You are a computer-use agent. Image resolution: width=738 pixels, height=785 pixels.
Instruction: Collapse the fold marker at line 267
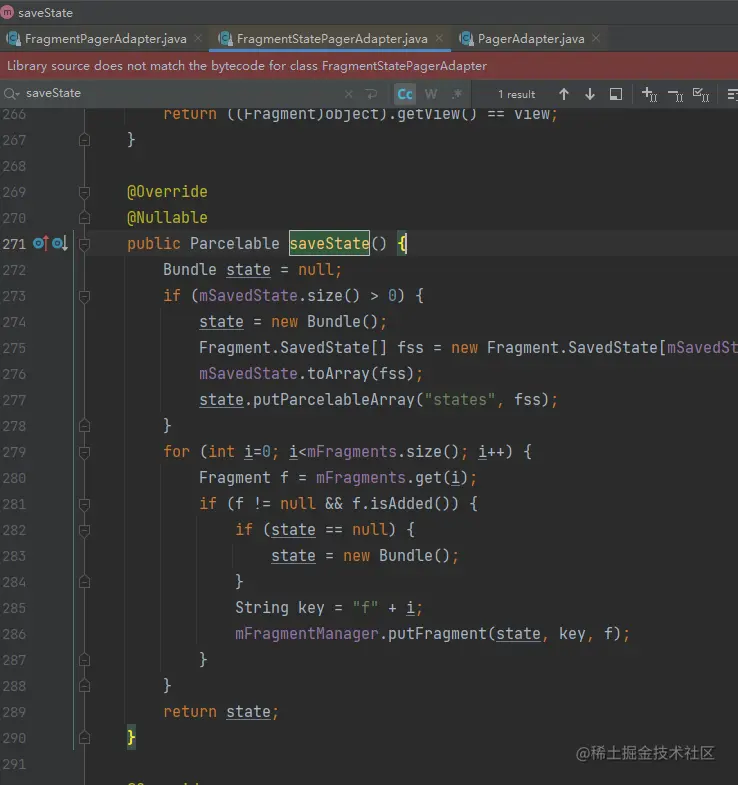coord(85,140)
